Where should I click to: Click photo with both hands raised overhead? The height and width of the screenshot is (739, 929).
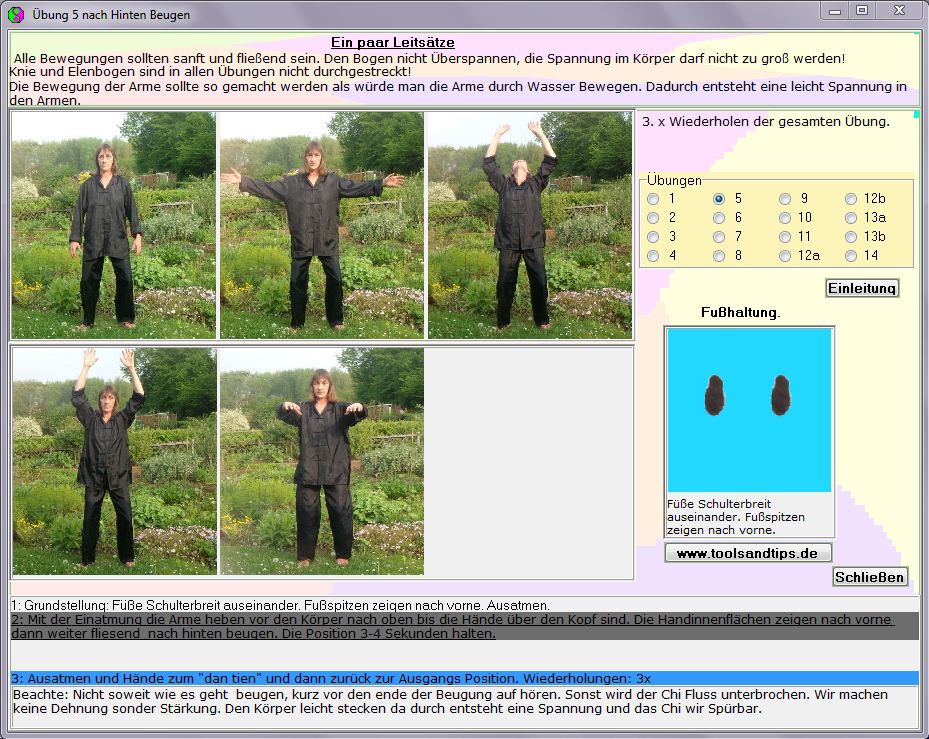[113, 461]
